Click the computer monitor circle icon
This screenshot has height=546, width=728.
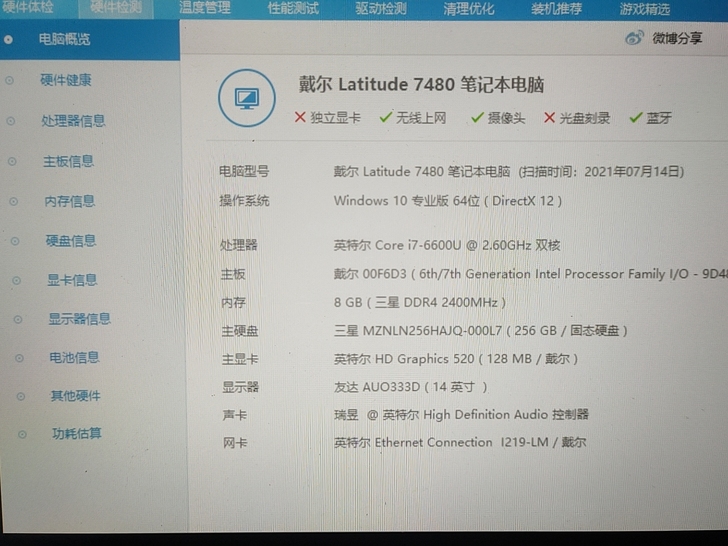coord(247,98)
